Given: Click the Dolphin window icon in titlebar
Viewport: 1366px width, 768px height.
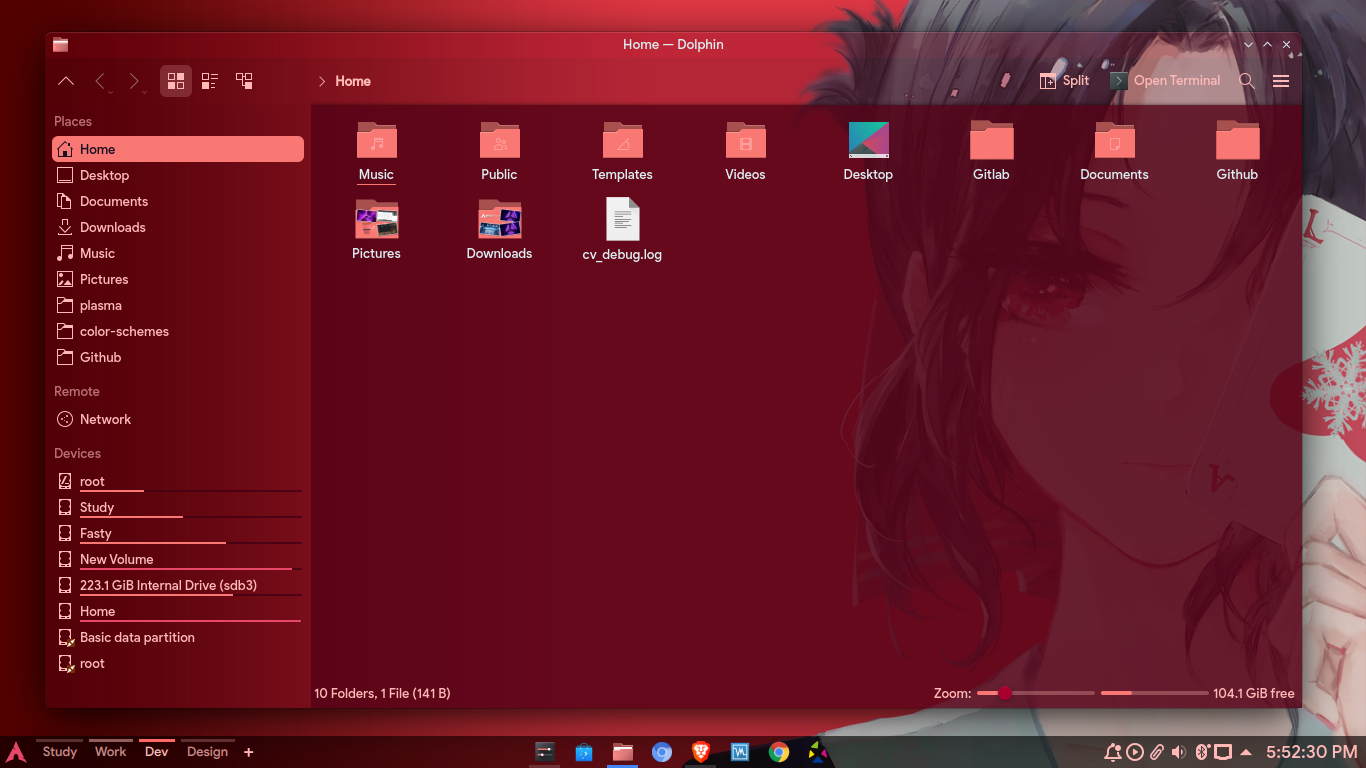Looking at the screenshot, I should pyautogui.click(x=61, y=45).
